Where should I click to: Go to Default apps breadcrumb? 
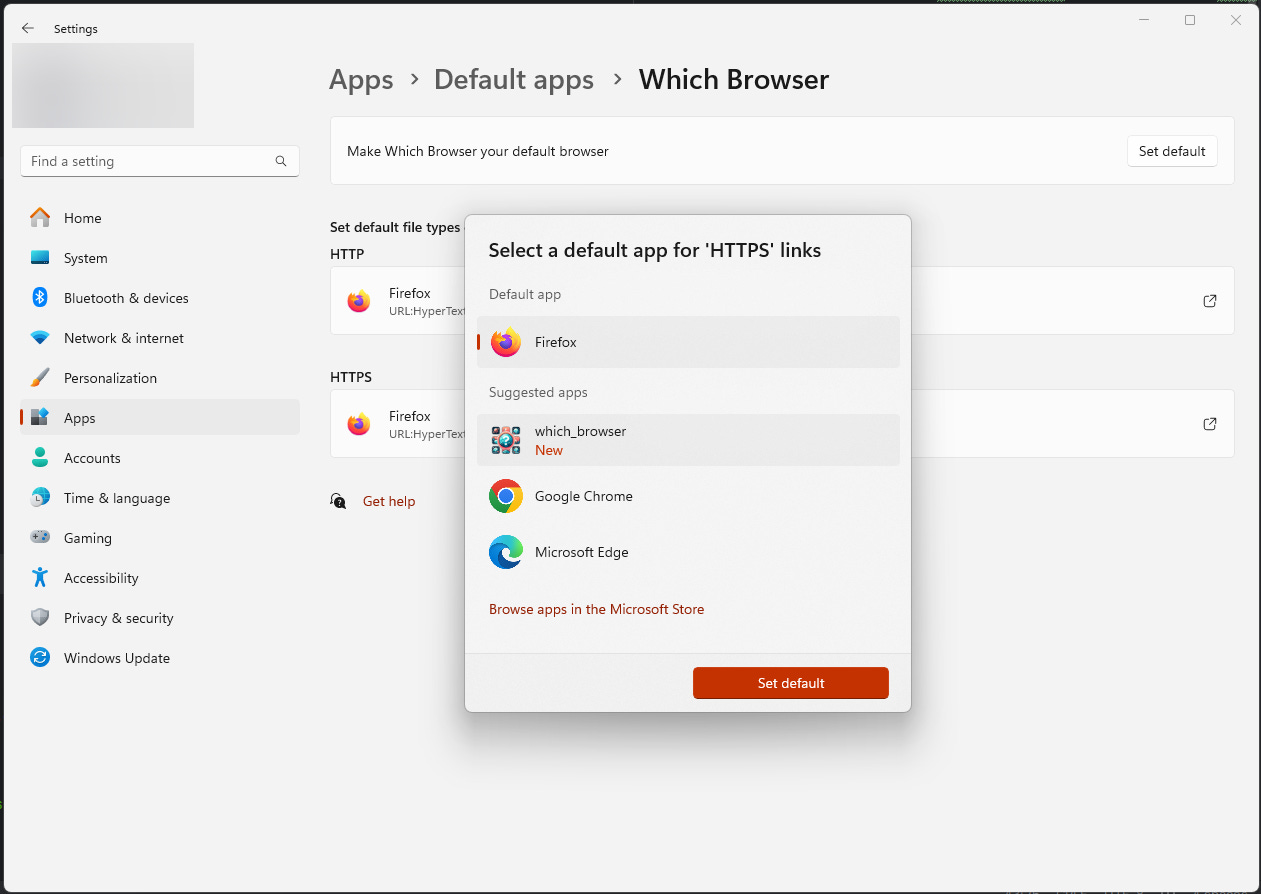tap(514, 79)
